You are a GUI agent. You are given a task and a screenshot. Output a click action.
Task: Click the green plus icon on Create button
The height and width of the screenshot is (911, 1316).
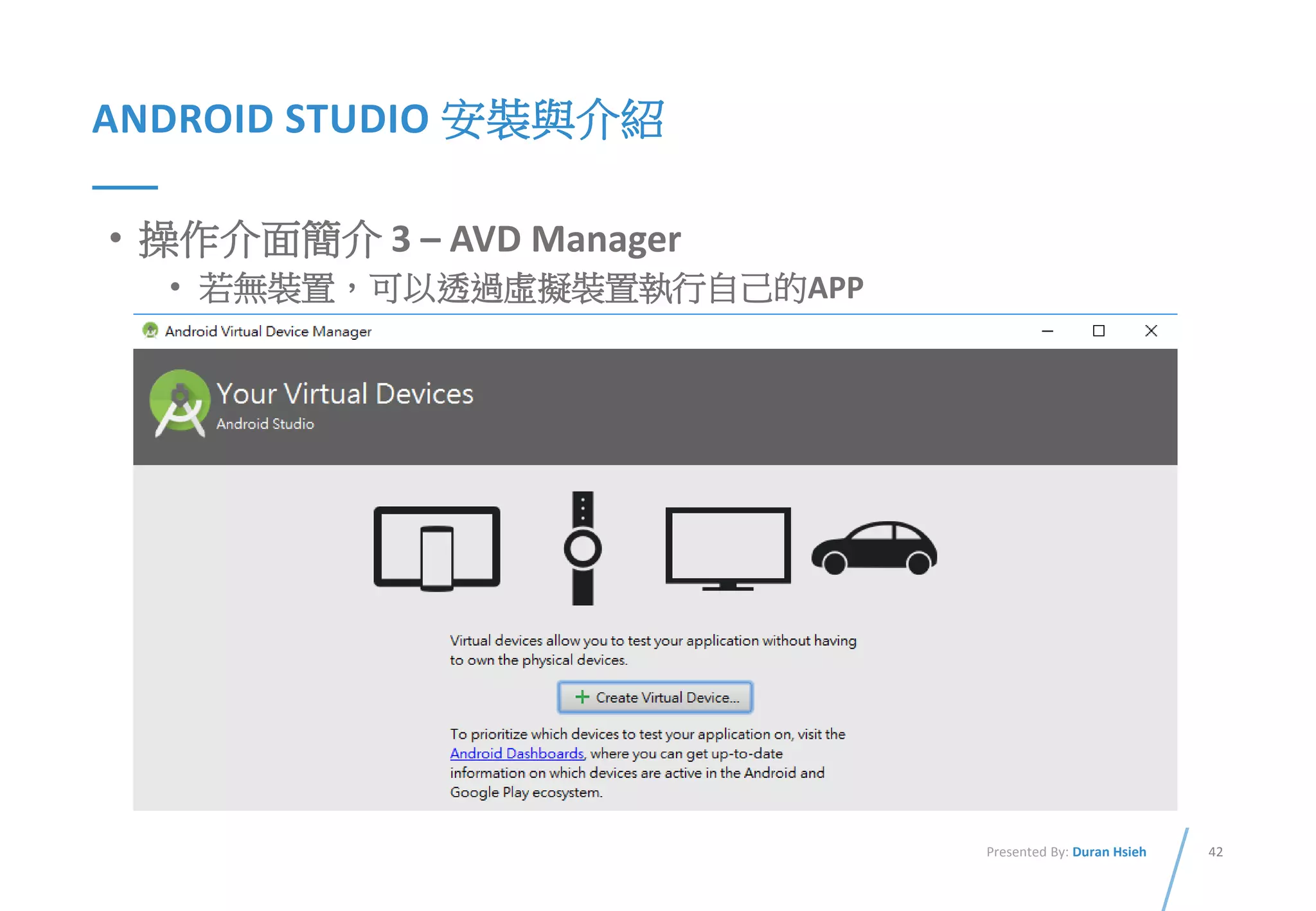582,697
